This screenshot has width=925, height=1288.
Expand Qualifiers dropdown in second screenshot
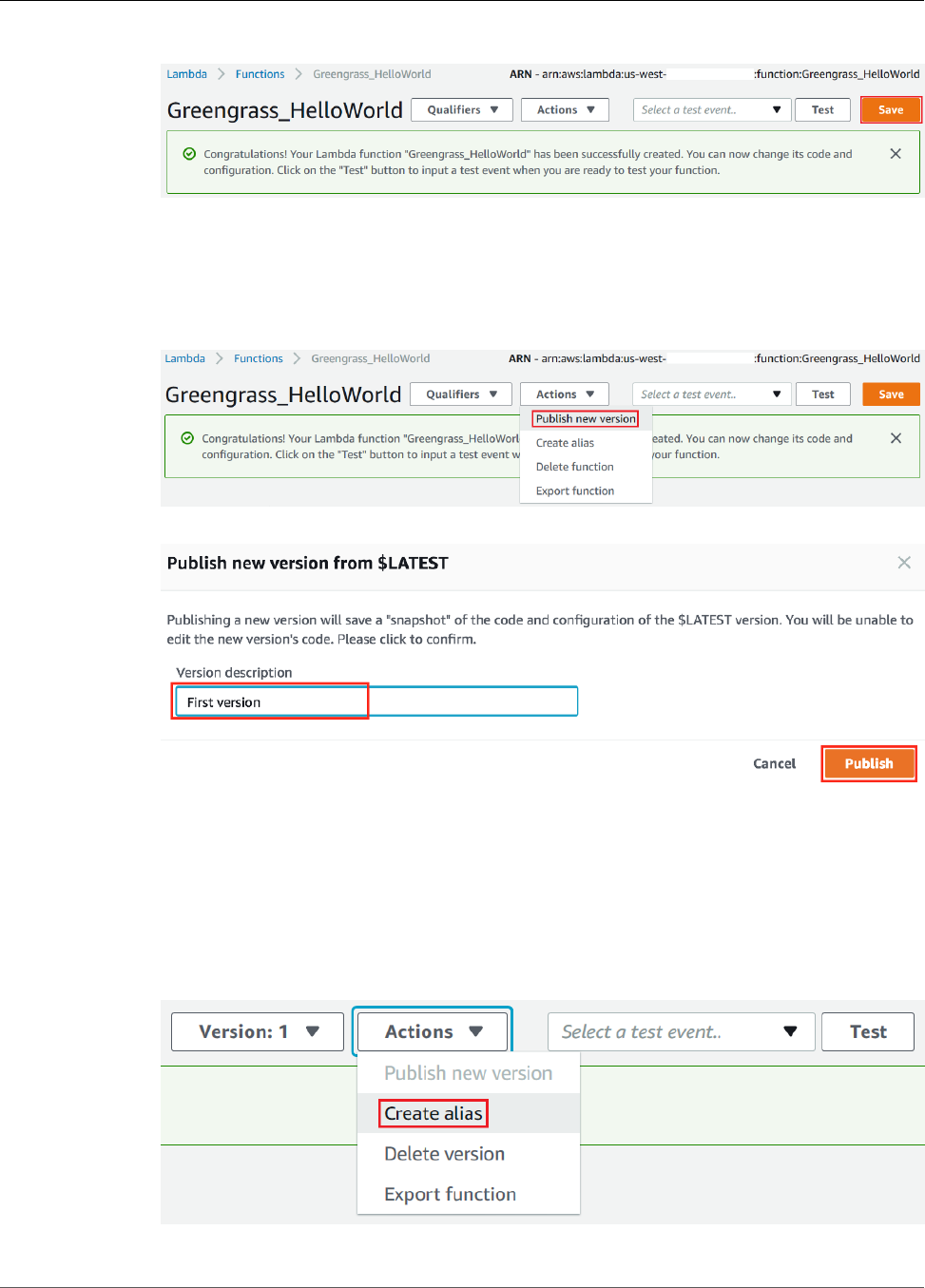pos(461,394)
